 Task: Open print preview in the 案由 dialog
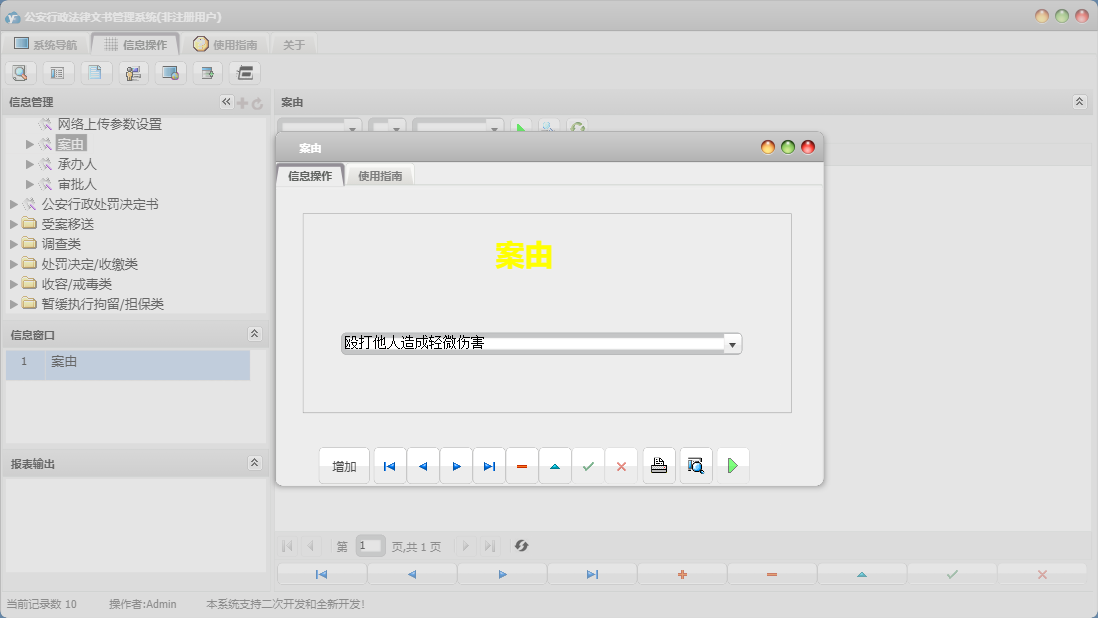[x=695, y=465]
